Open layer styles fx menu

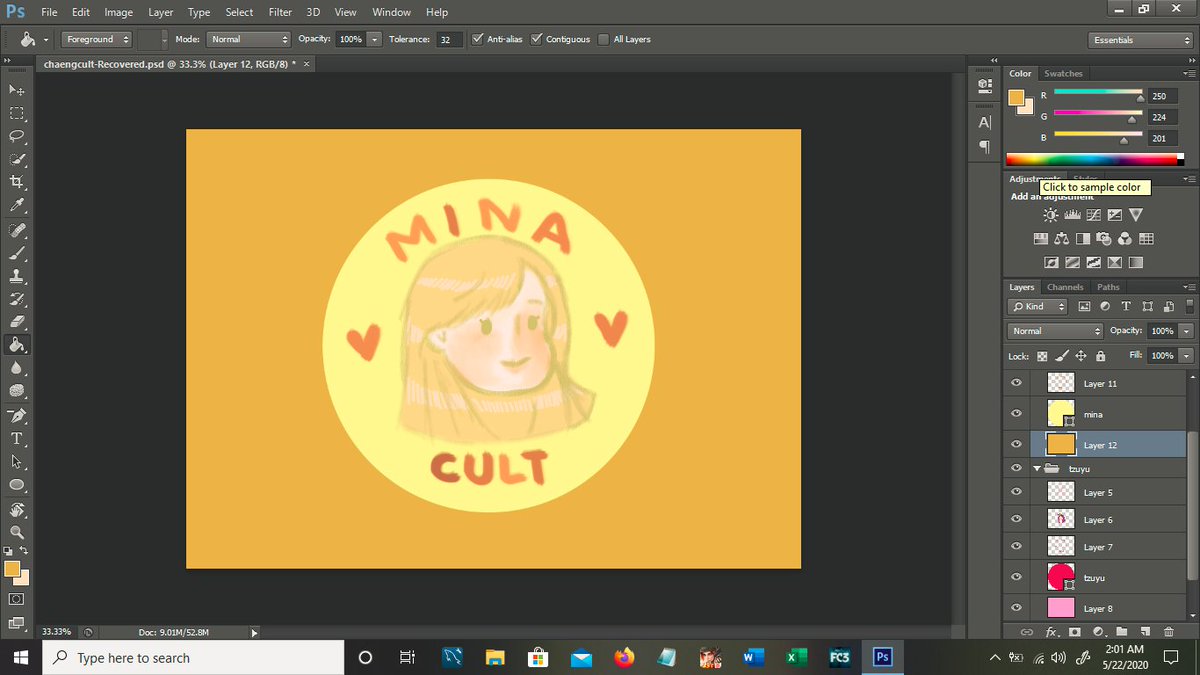(1052, 632)
